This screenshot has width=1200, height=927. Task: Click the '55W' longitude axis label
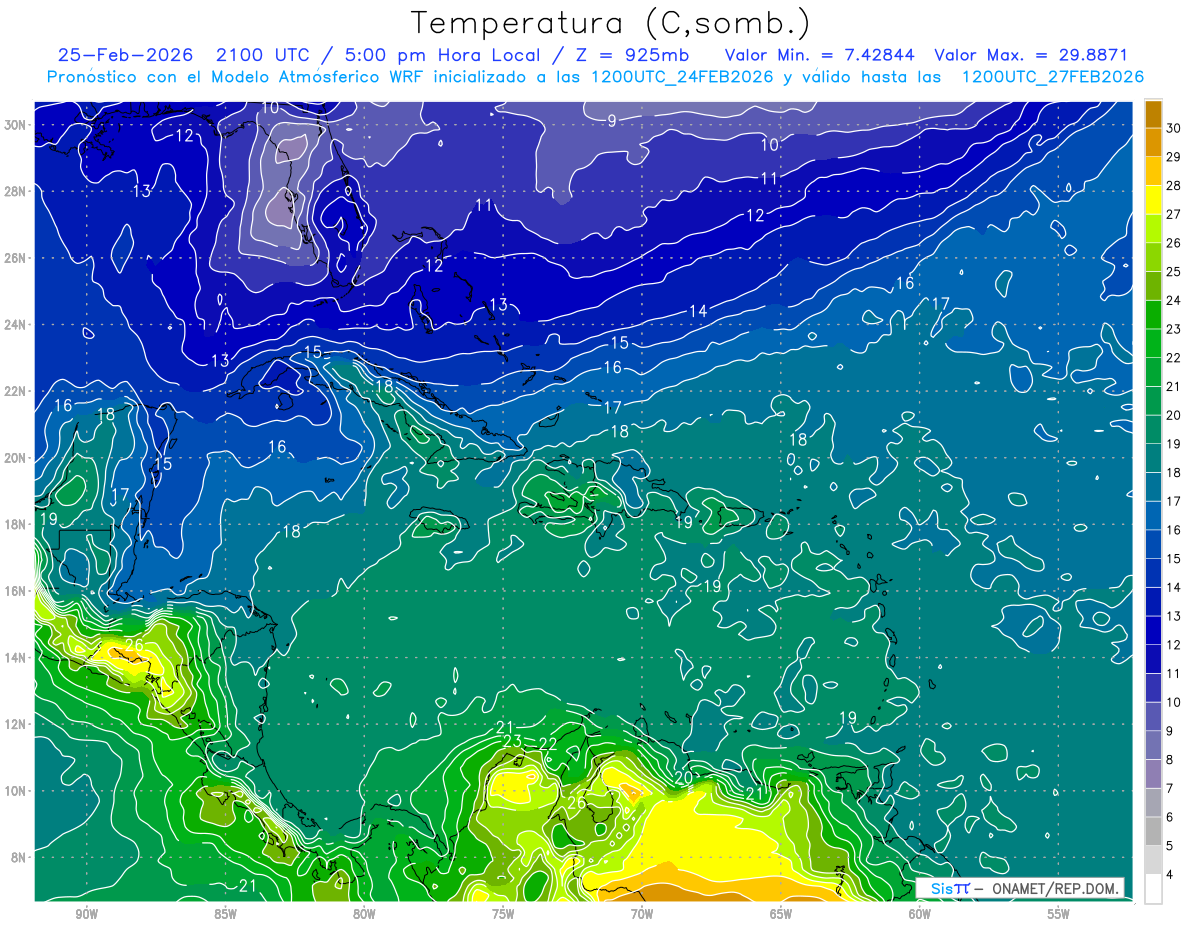tap(1059, 914)
